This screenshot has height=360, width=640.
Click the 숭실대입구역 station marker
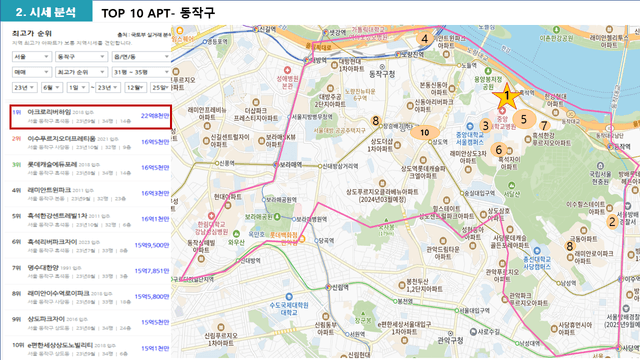click(462, 193)
